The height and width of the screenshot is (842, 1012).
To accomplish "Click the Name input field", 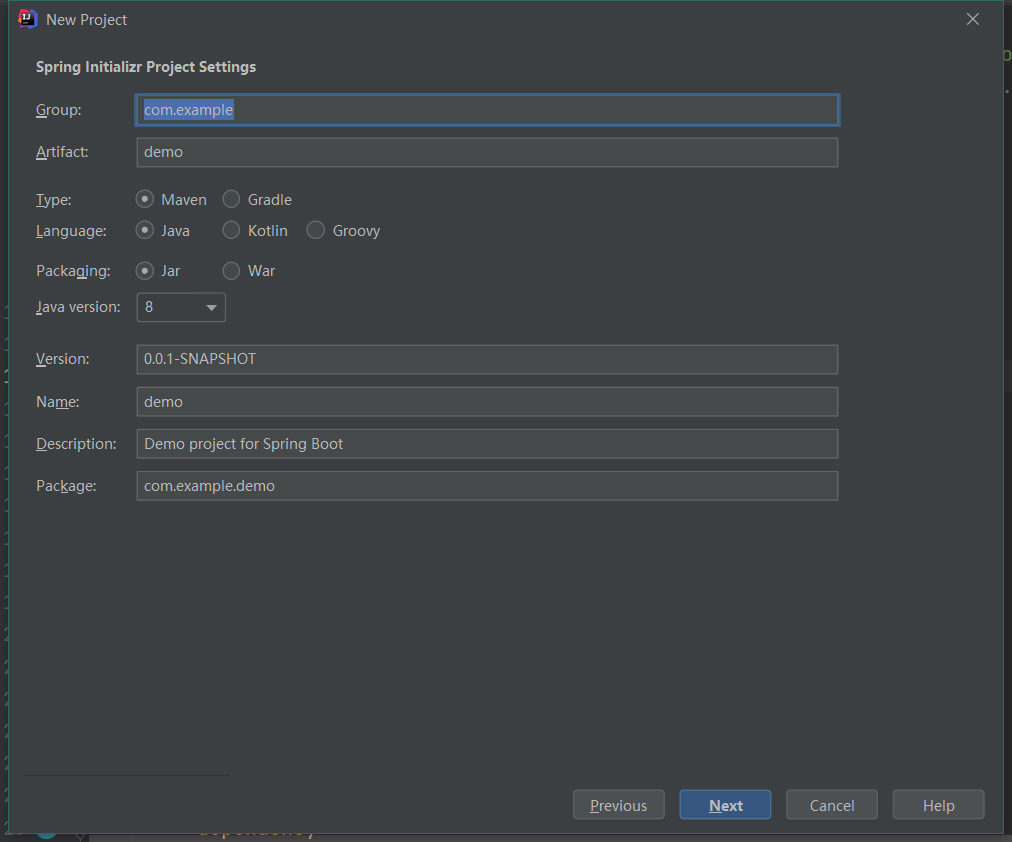I will pos(487,402).
